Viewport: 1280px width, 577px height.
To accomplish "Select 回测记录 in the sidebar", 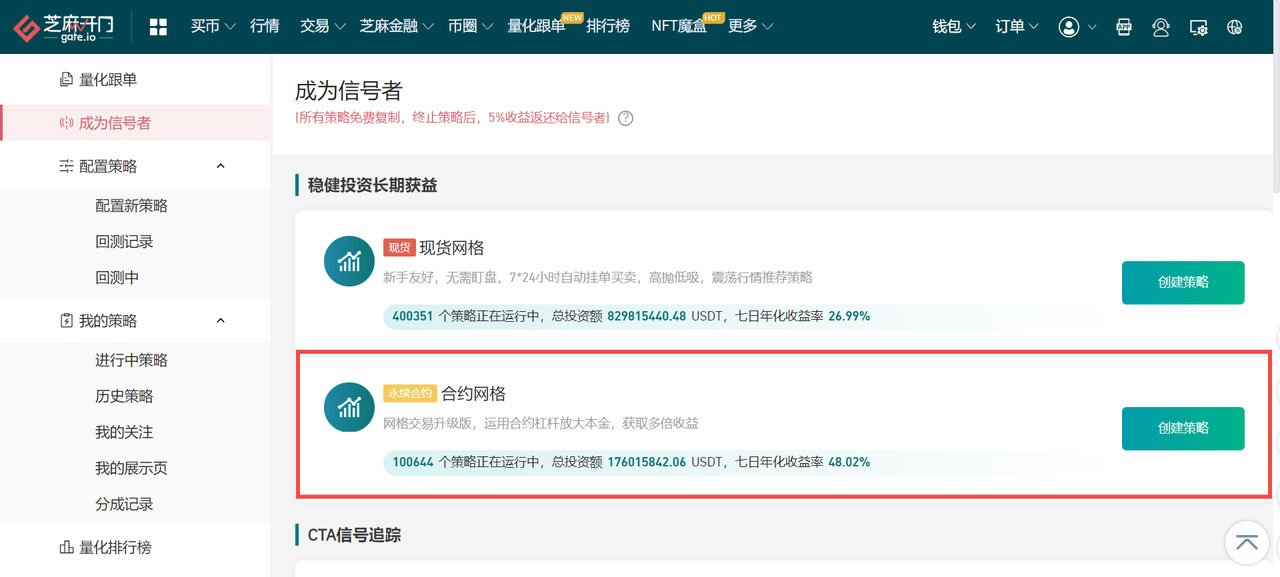I will click(x=124, y=242).
